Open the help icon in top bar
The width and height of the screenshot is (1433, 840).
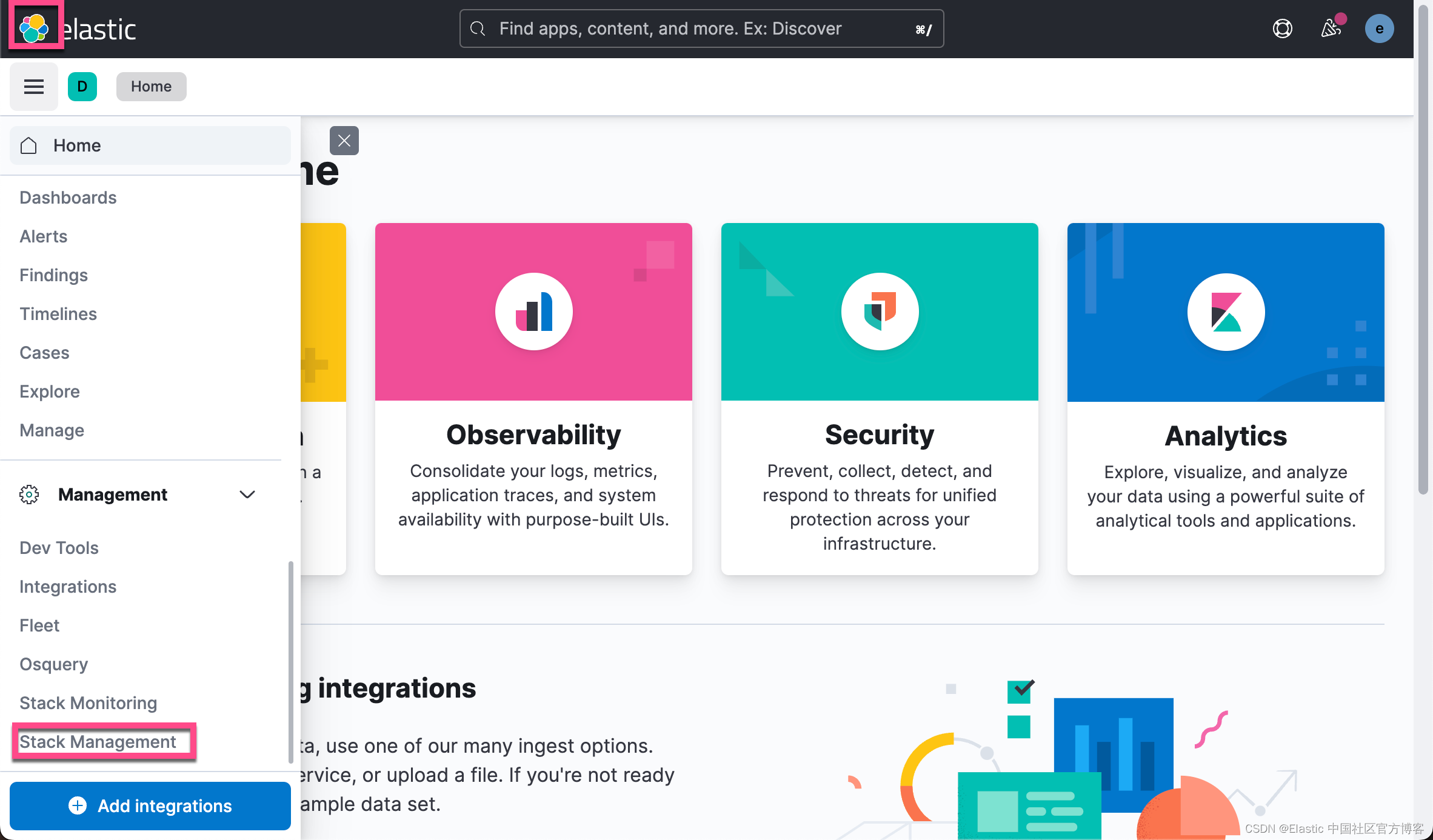point(1283,28)
